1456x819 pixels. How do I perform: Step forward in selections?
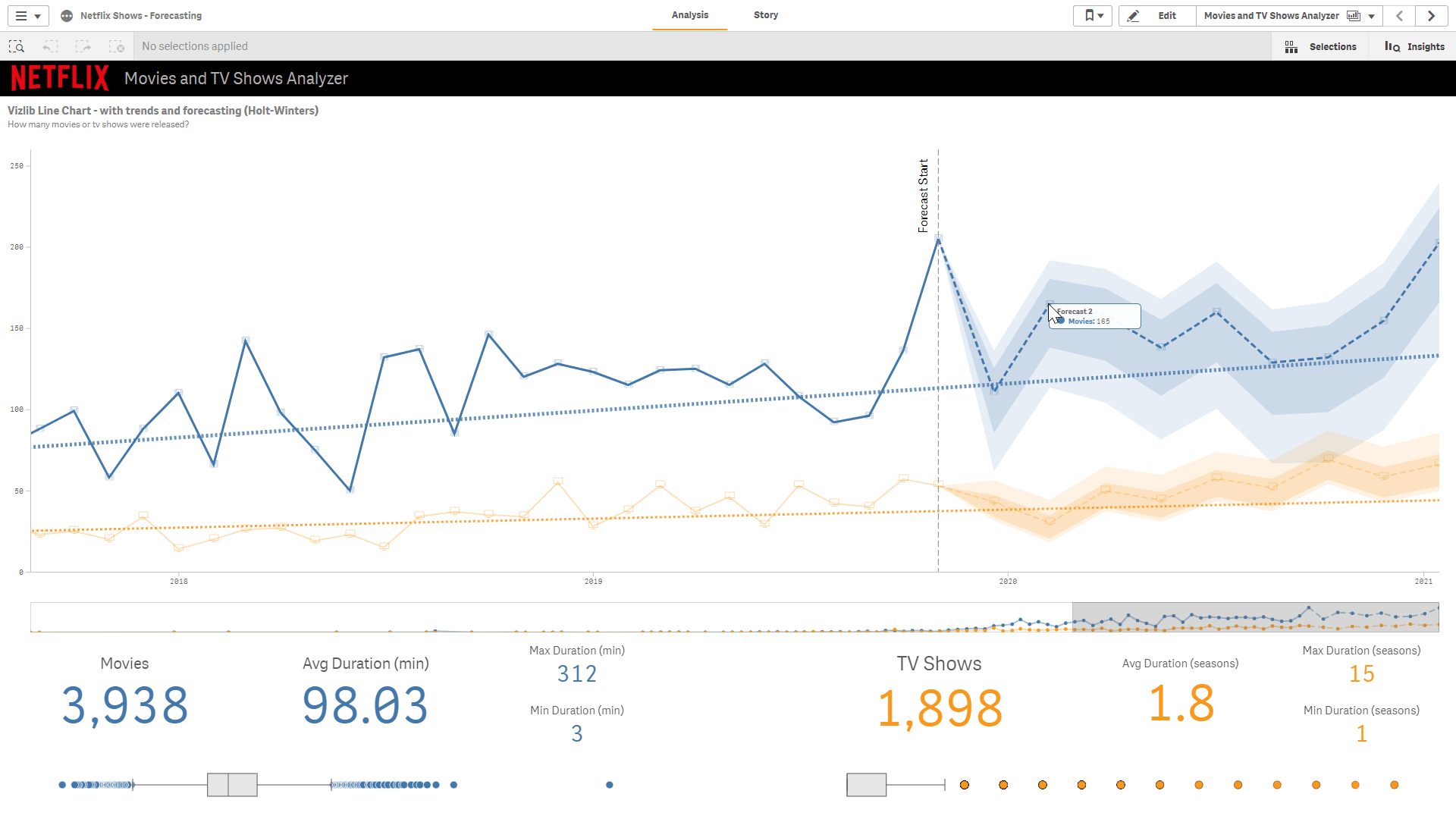(83, 46)
